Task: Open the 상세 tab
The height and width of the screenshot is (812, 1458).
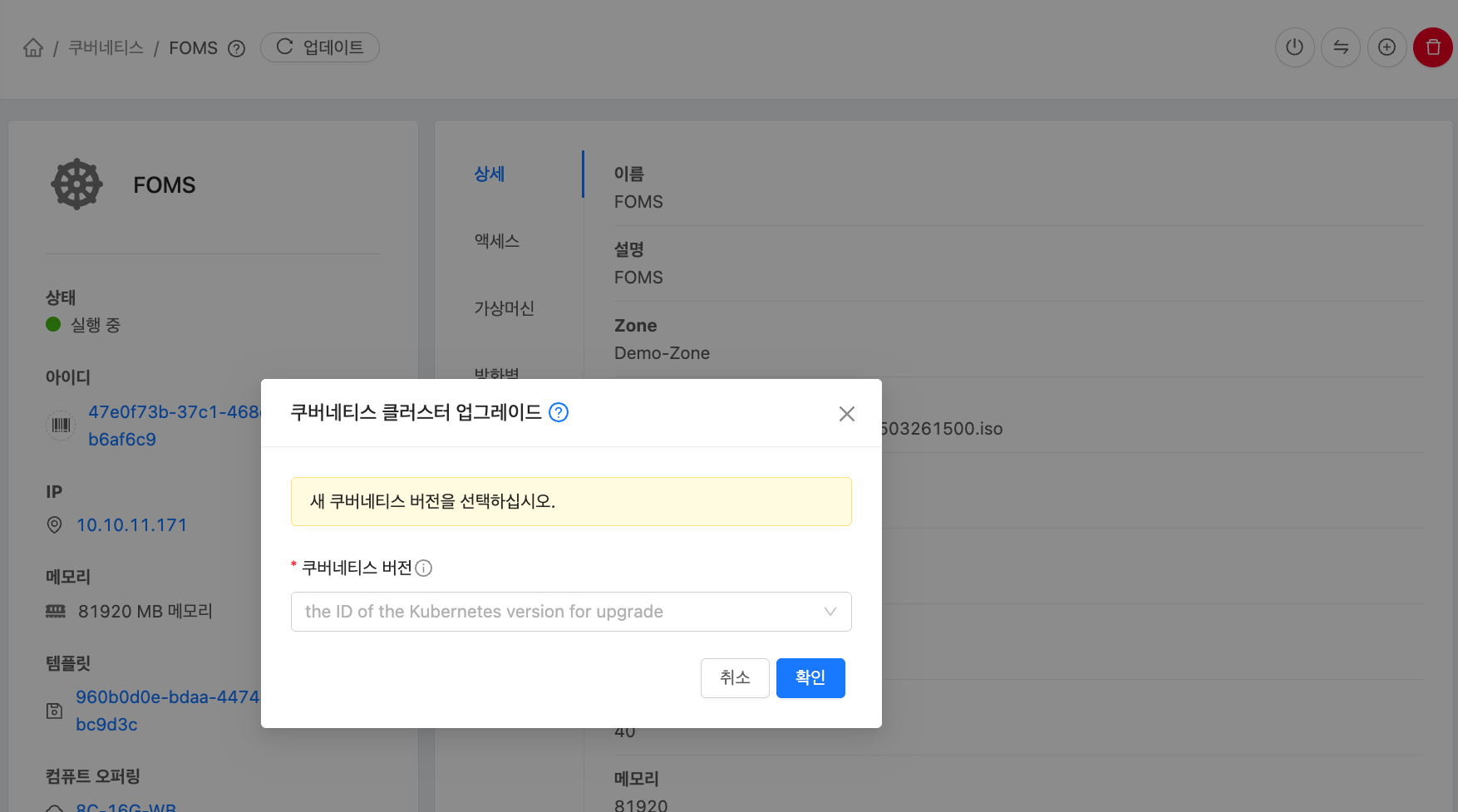Action: pyautogui.click(x=490, y=174)
